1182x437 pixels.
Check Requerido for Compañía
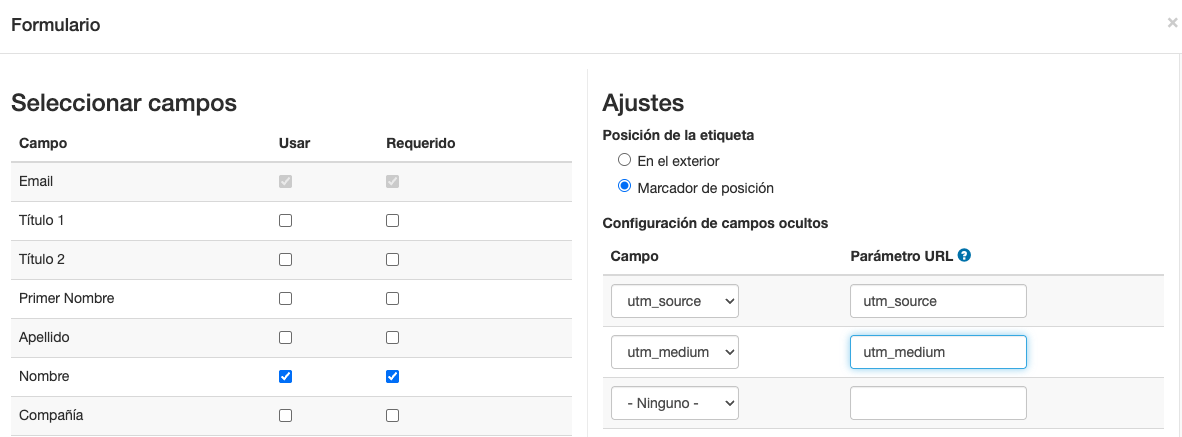392,415
